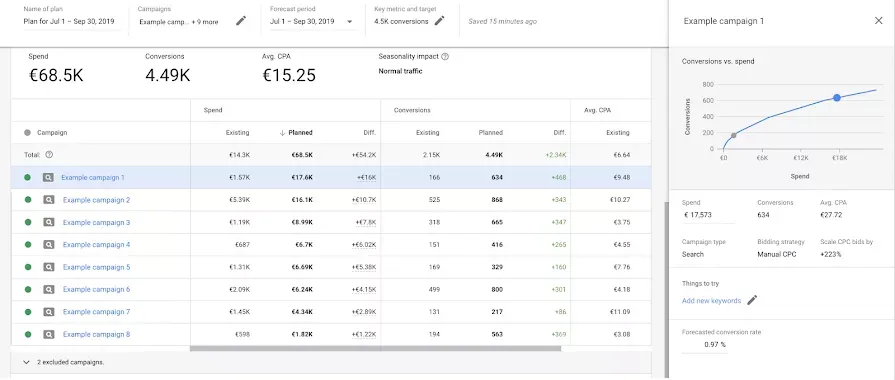The height and width of the screenshot is (380, 895).
Task: Click conversions diff +86 for campaign 7
Action: 560,312
